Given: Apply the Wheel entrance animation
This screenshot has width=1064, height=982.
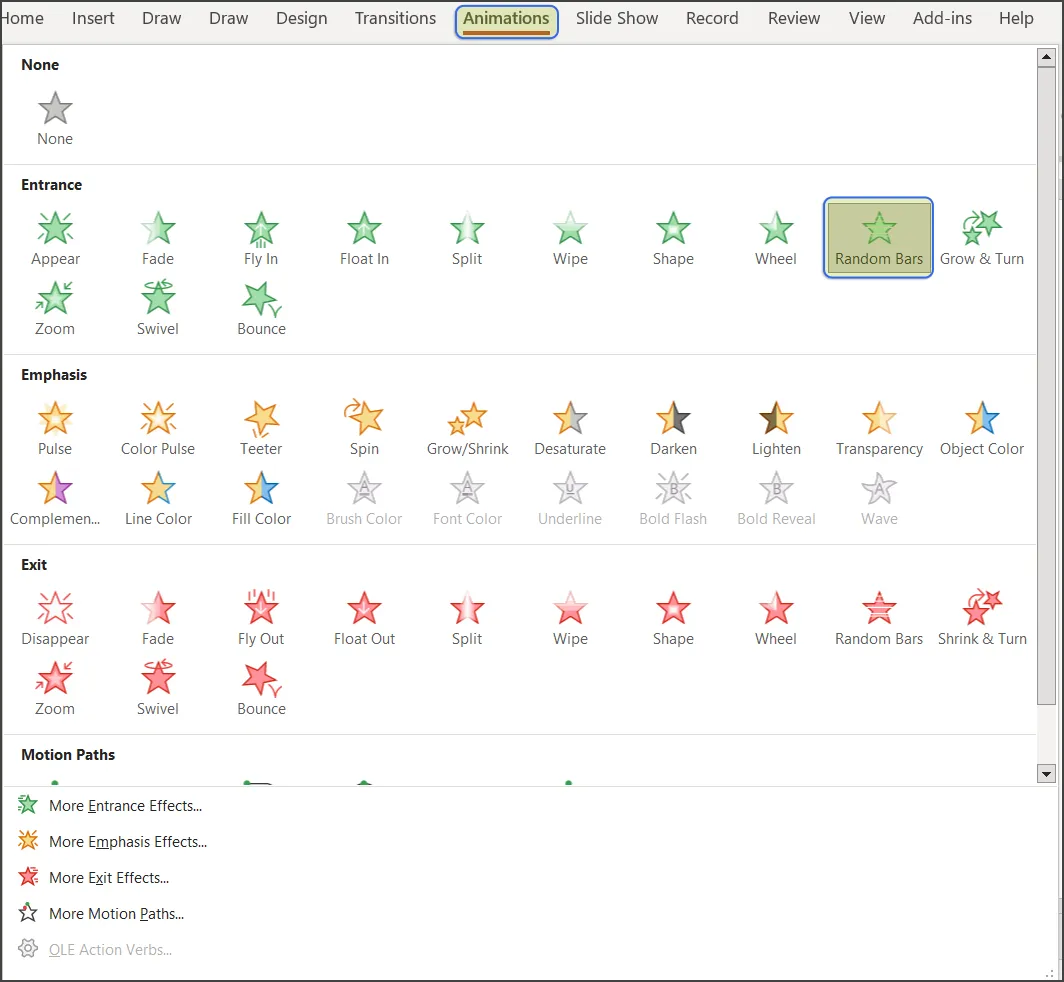Looking at the screenshot, I should [776, 238].
